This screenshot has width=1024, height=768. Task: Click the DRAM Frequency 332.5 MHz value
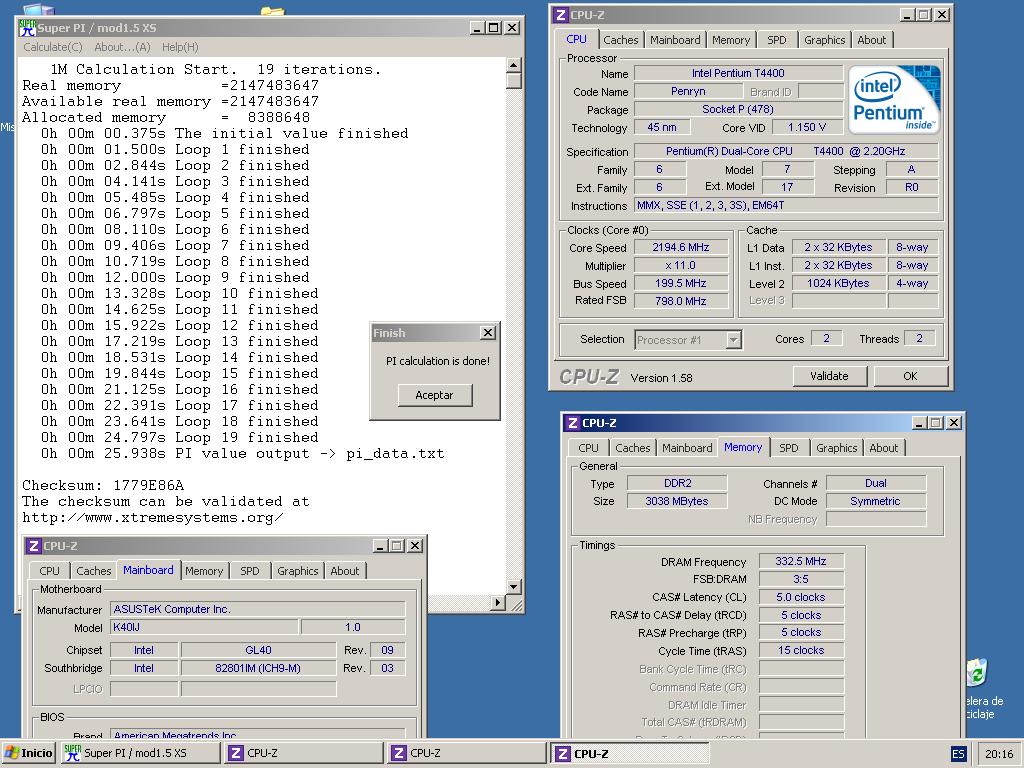coord(801,561)
